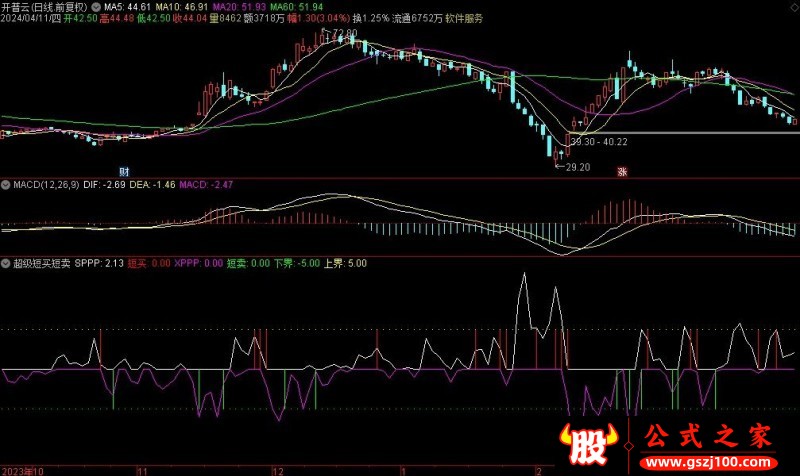This screenshot has width=800, height=476.
Task: Jump to month 12 on the time axis
Action: (x=278, y=471)
